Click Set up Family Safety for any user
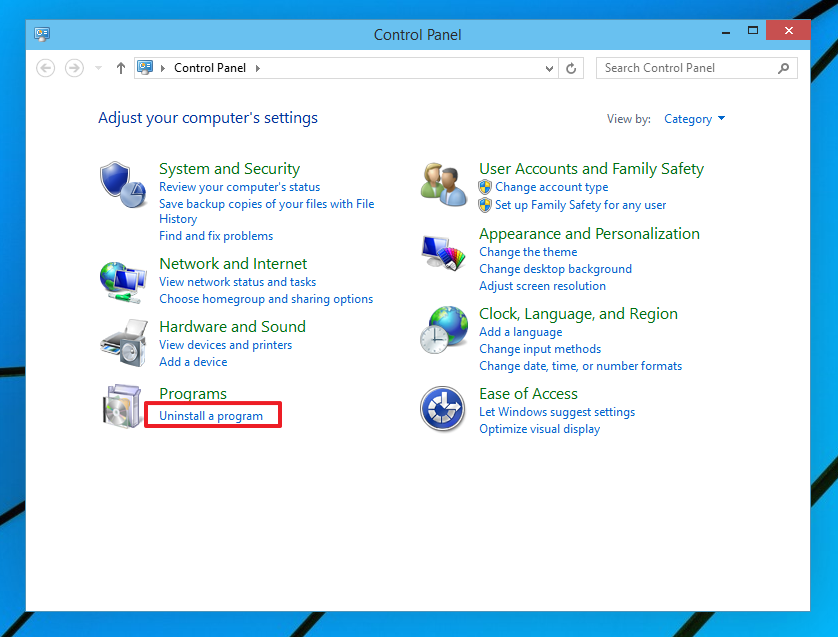838x637 pixels. point(580,205)
